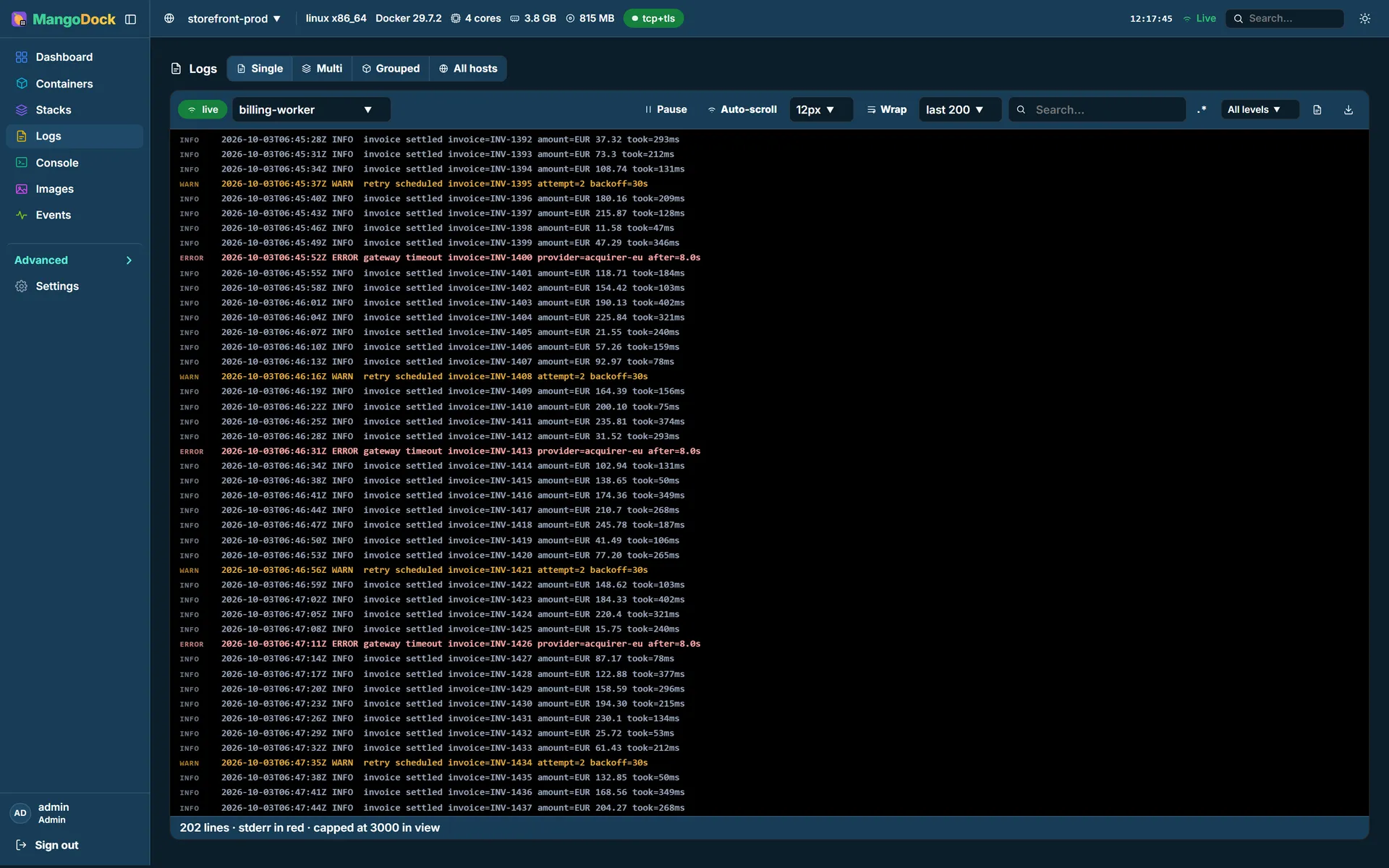Go to Containers in the sidebar

(75, 84)
